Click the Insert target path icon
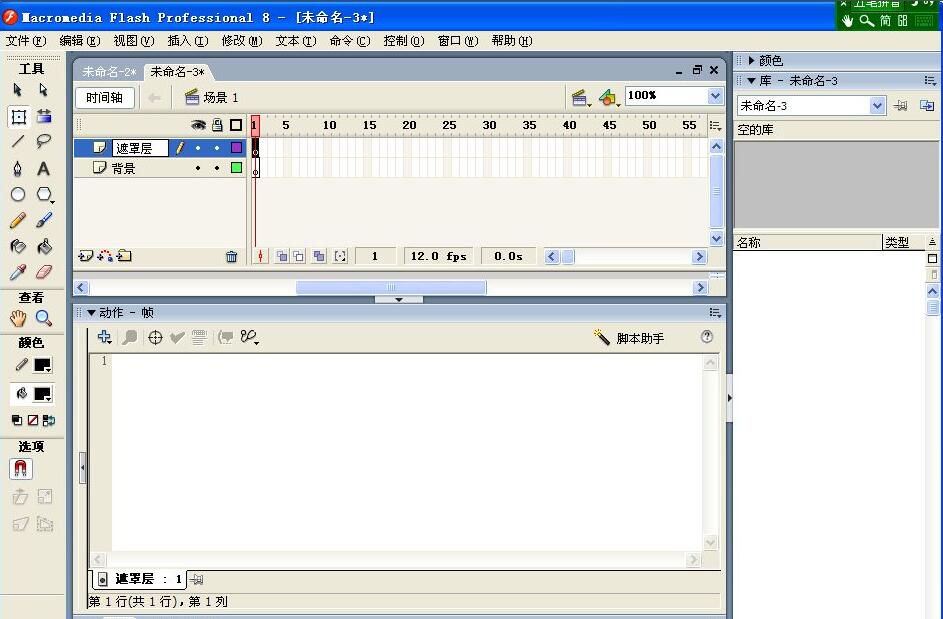Viewport: 943px width, 619px height. (155, 337)
